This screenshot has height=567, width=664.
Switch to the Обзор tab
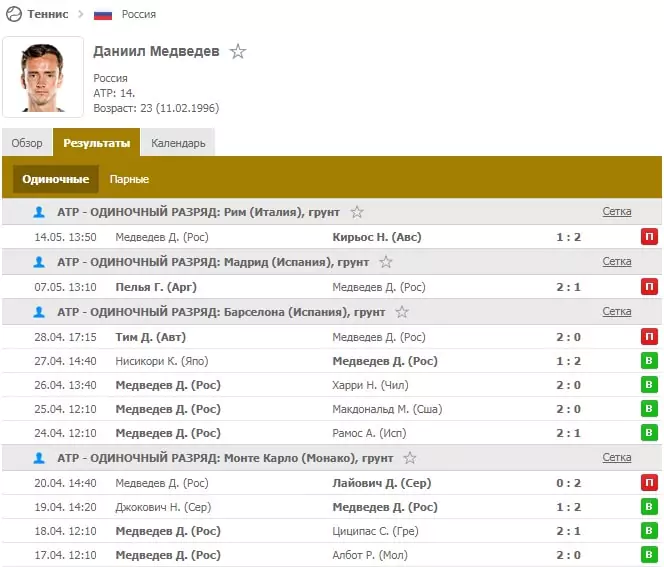27,143
